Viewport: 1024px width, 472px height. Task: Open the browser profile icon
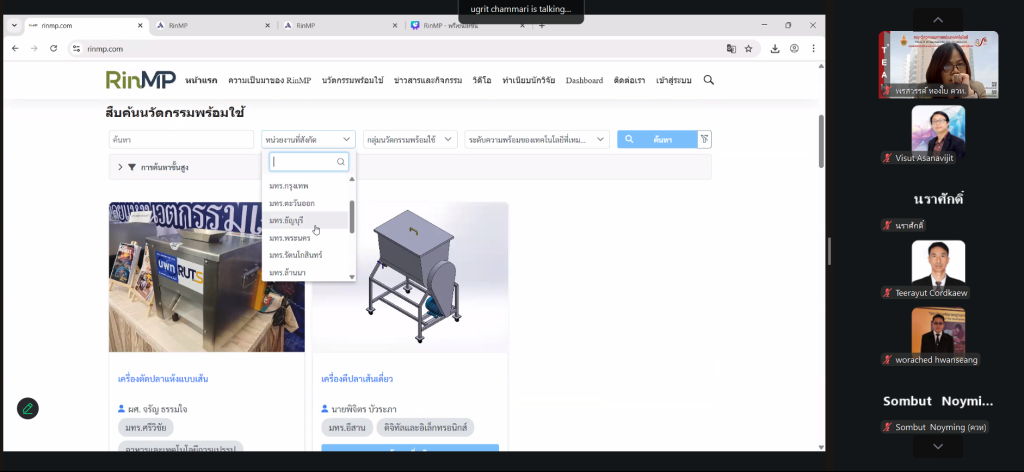coord(794,48)
